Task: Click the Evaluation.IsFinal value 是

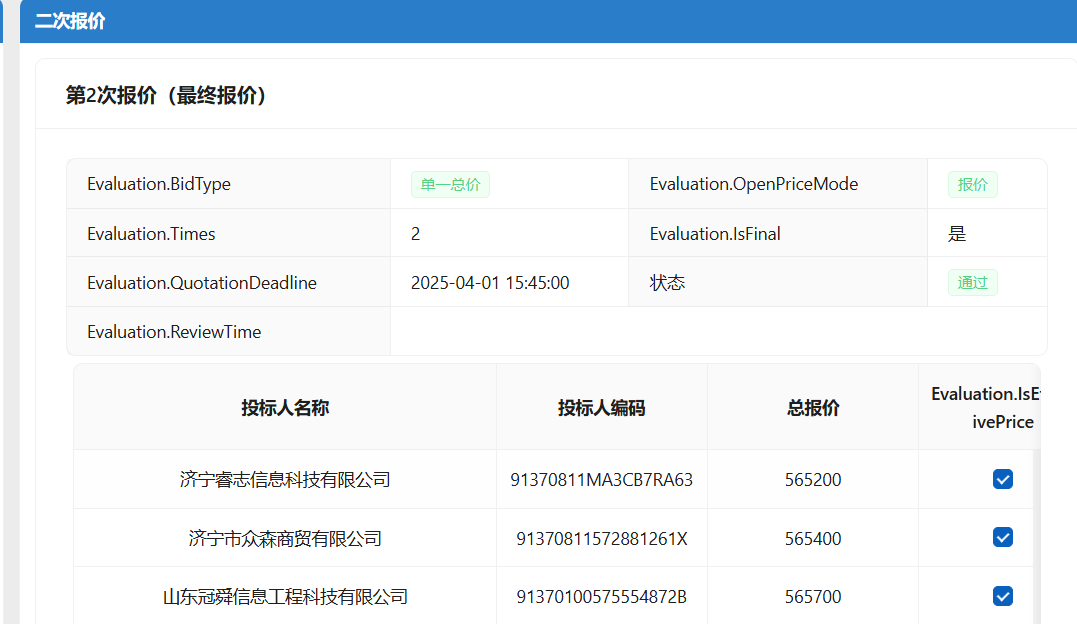Action: pos(957,234)
